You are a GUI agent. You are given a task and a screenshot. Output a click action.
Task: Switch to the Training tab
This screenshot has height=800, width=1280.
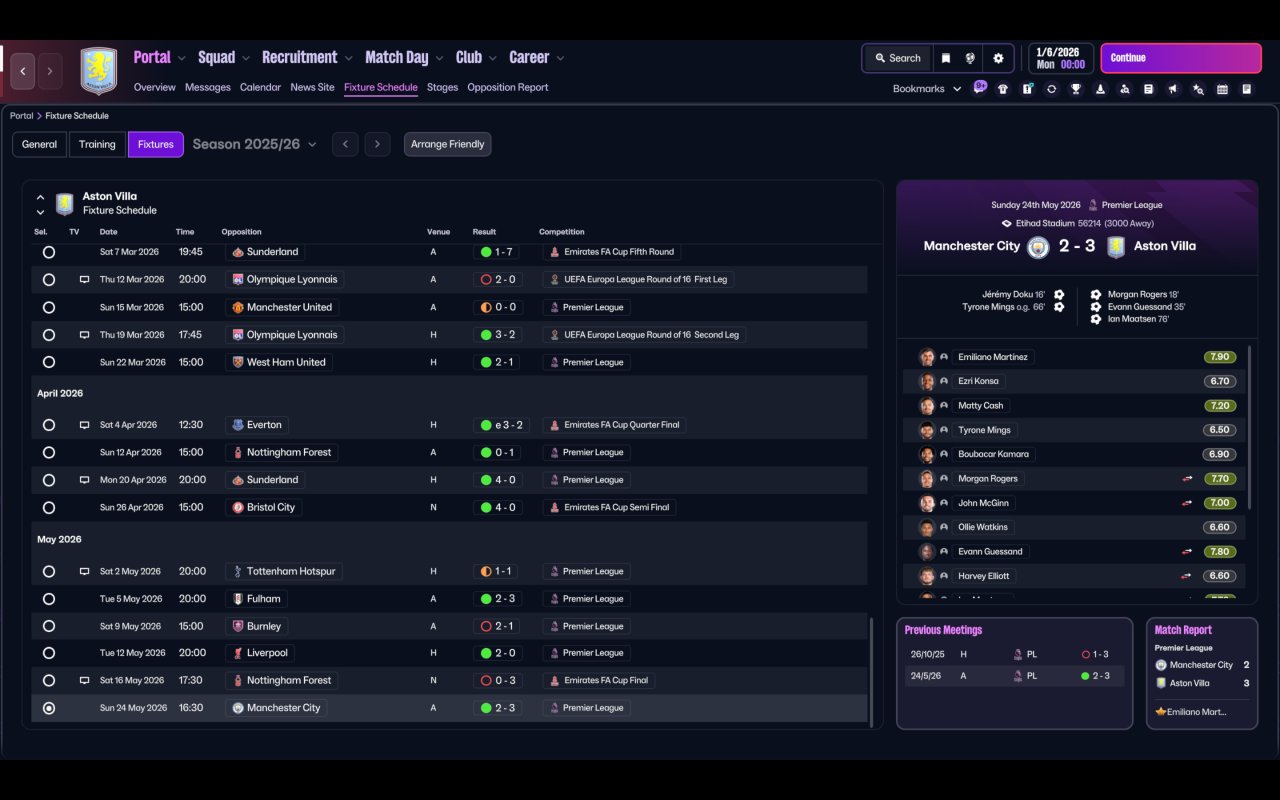coord(97,145)
